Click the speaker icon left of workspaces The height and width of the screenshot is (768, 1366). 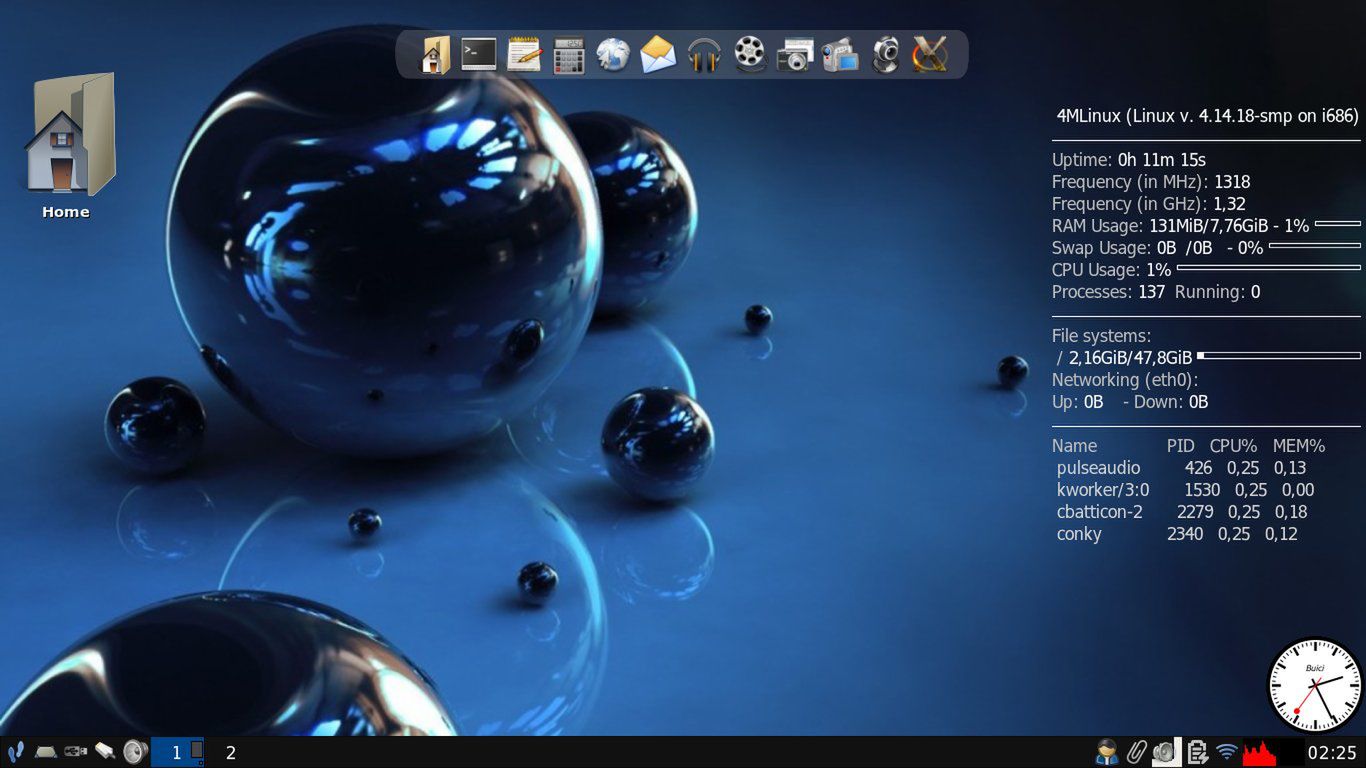[x=135, y=752]
